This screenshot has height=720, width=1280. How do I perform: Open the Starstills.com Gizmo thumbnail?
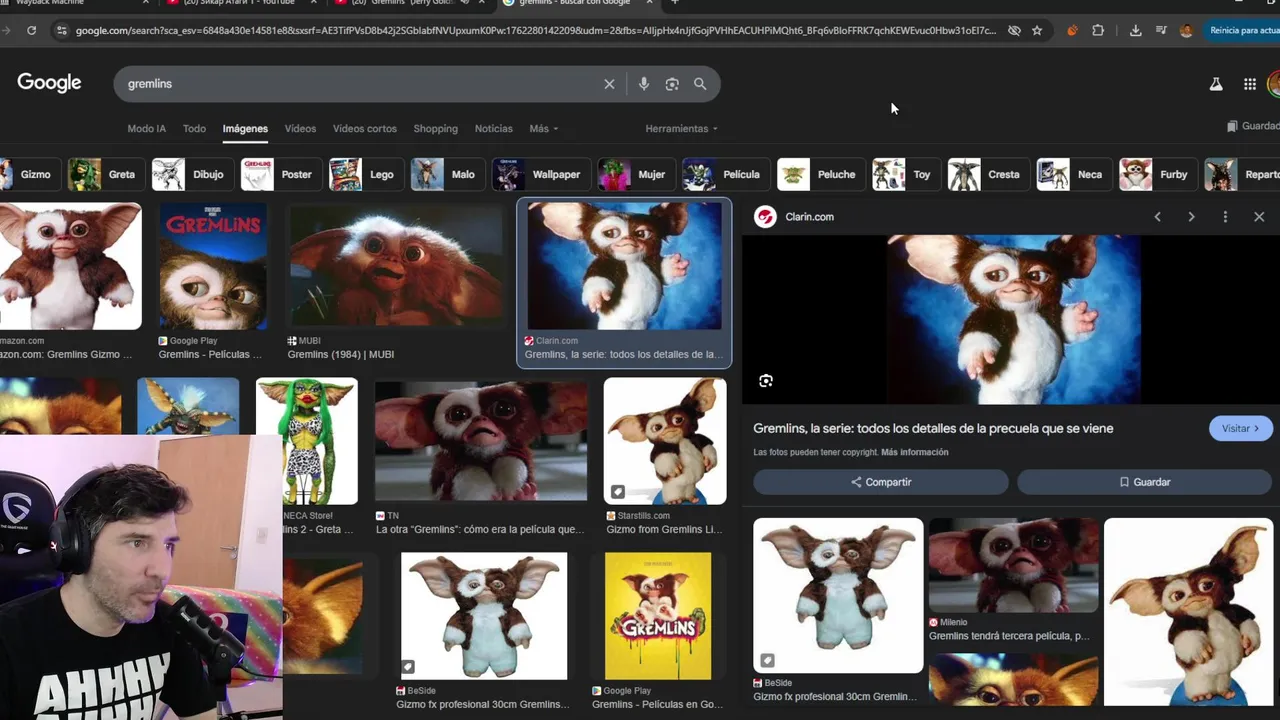665,441
